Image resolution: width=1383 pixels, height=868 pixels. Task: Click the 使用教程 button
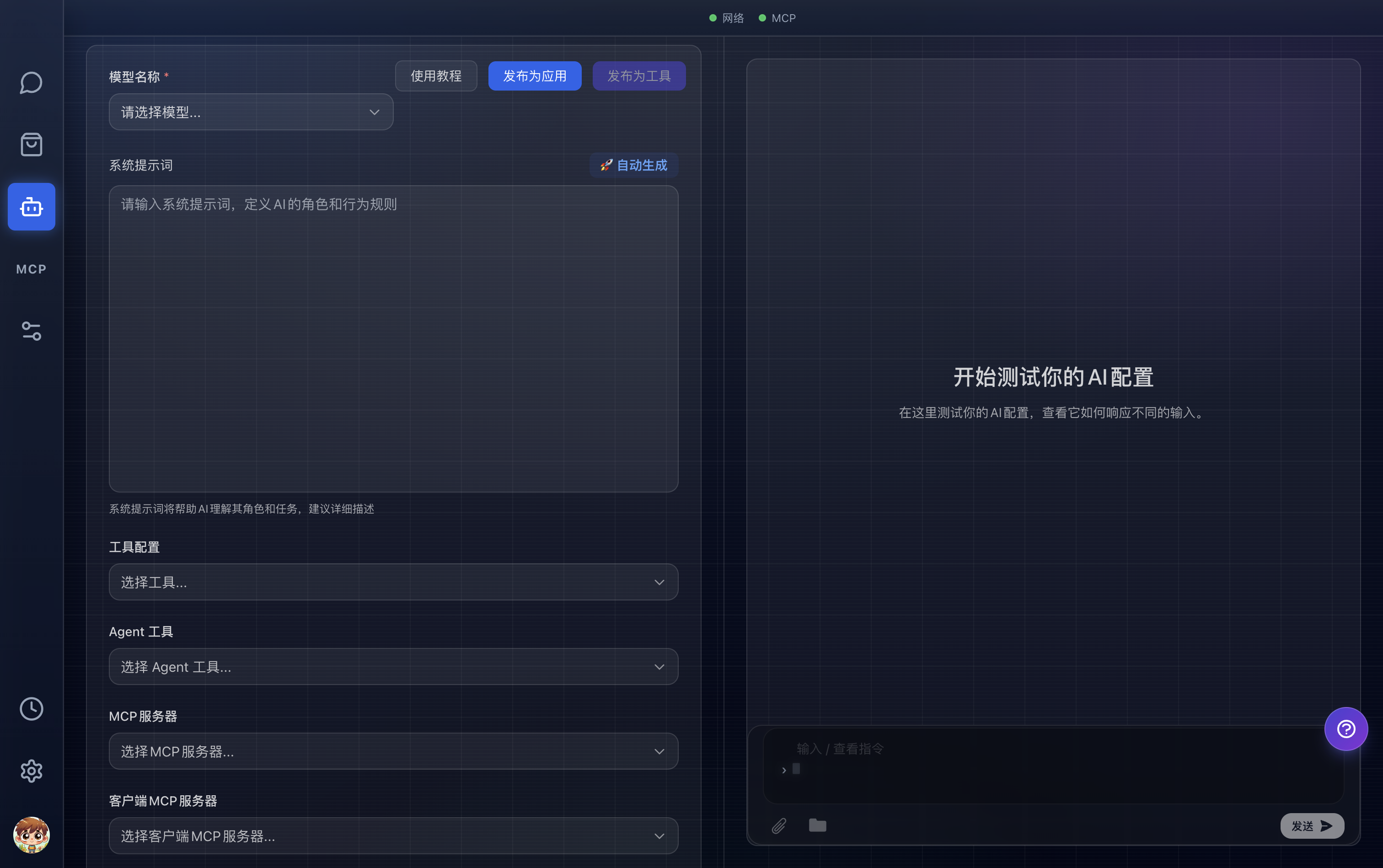[x=436, y=76]
